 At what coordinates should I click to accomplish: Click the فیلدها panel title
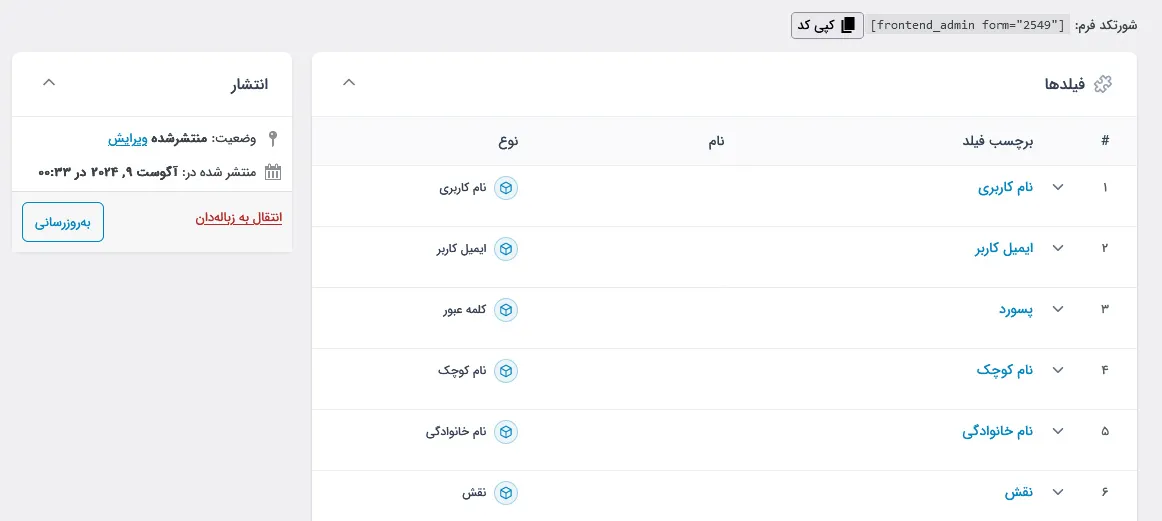coord(1065,84)
